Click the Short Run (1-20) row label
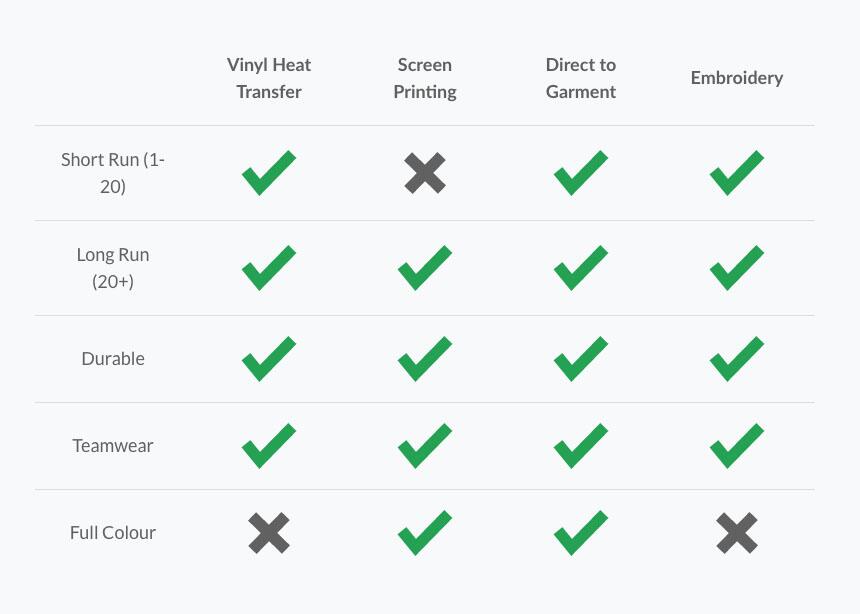Screen dimensions: 860x614 (113, 172)
